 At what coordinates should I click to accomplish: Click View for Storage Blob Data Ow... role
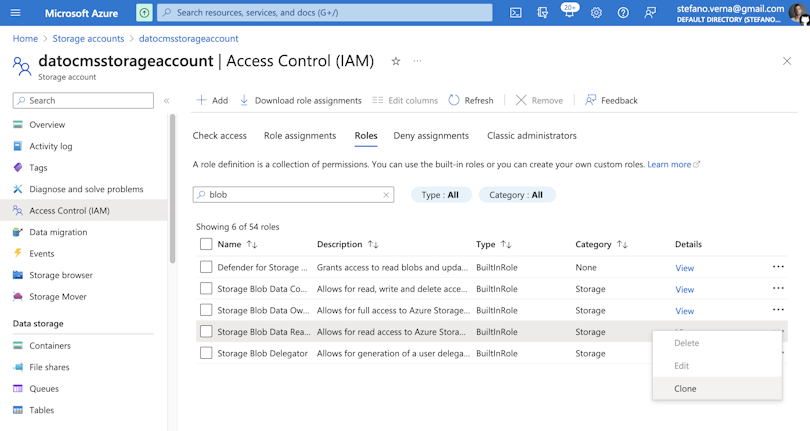point(684,311)
